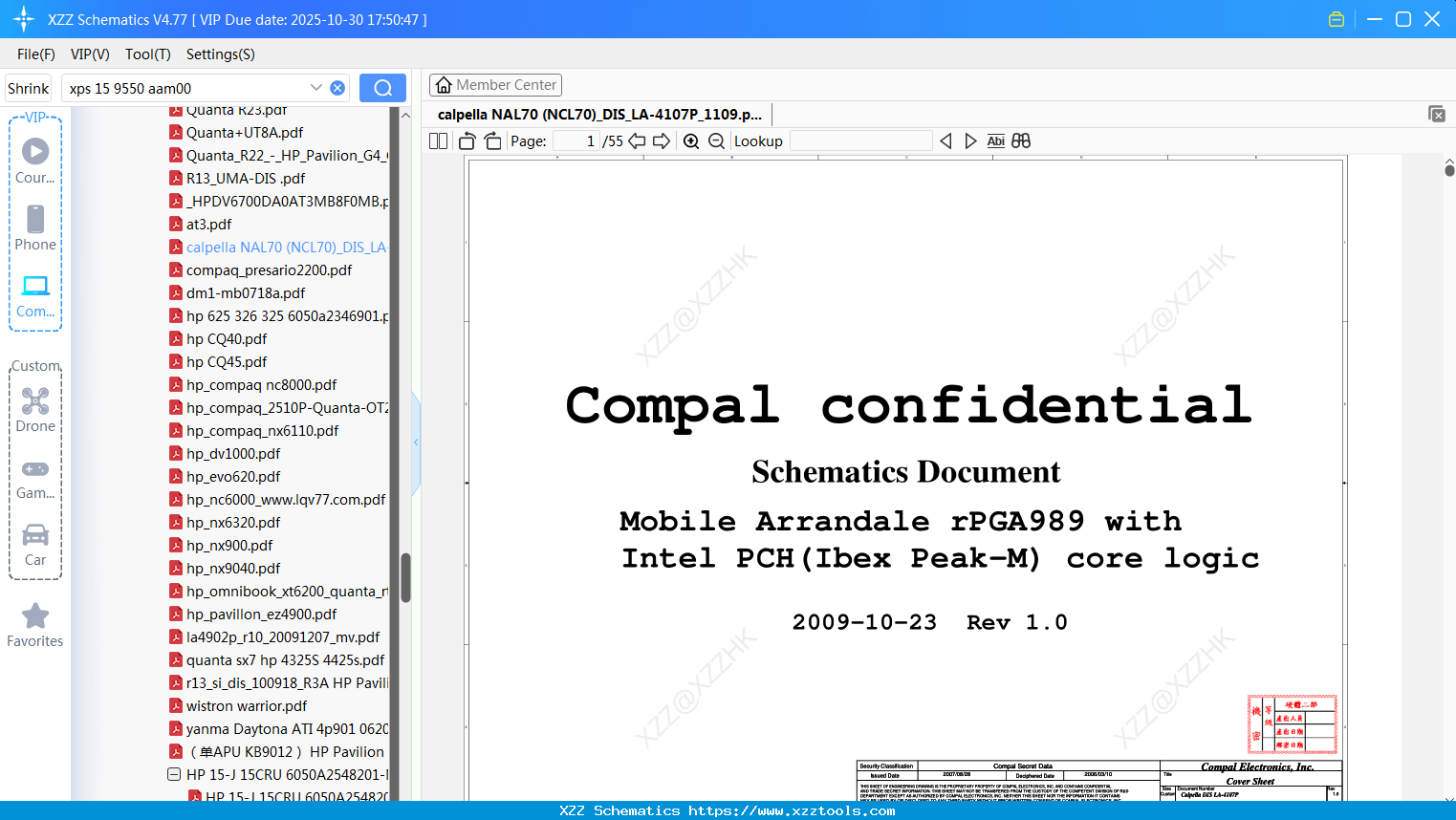Open la4902p_r10_20091207_mv.pdf
The height and width of the screenshot is (820, 1456).
click(x=283, y=637)
